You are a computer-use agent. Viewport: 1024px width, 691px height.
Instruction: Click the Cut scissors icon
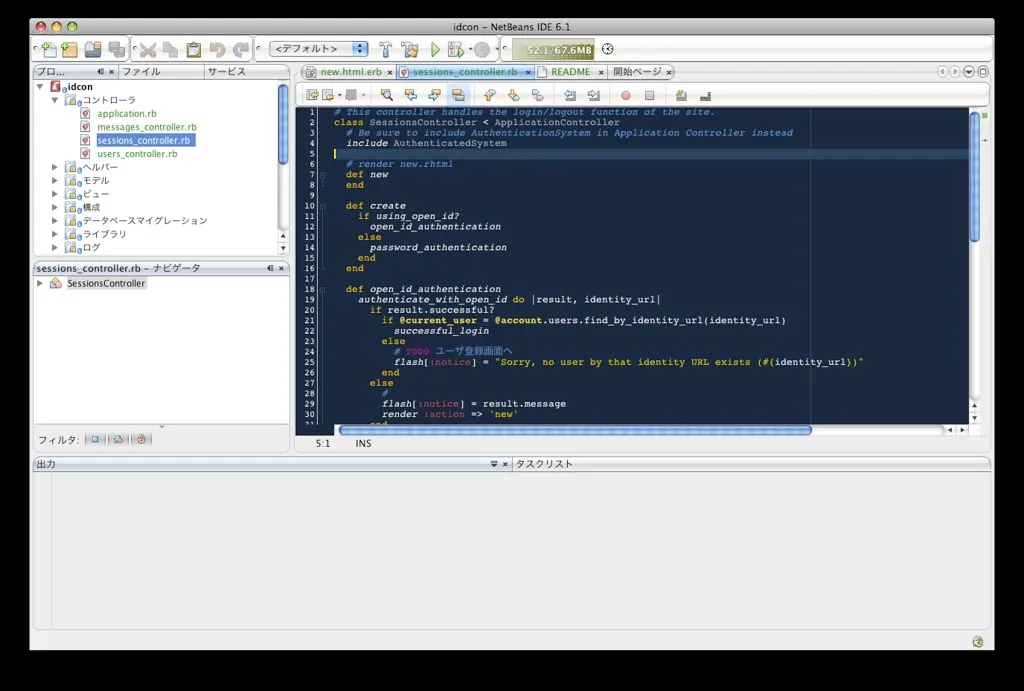148,50
